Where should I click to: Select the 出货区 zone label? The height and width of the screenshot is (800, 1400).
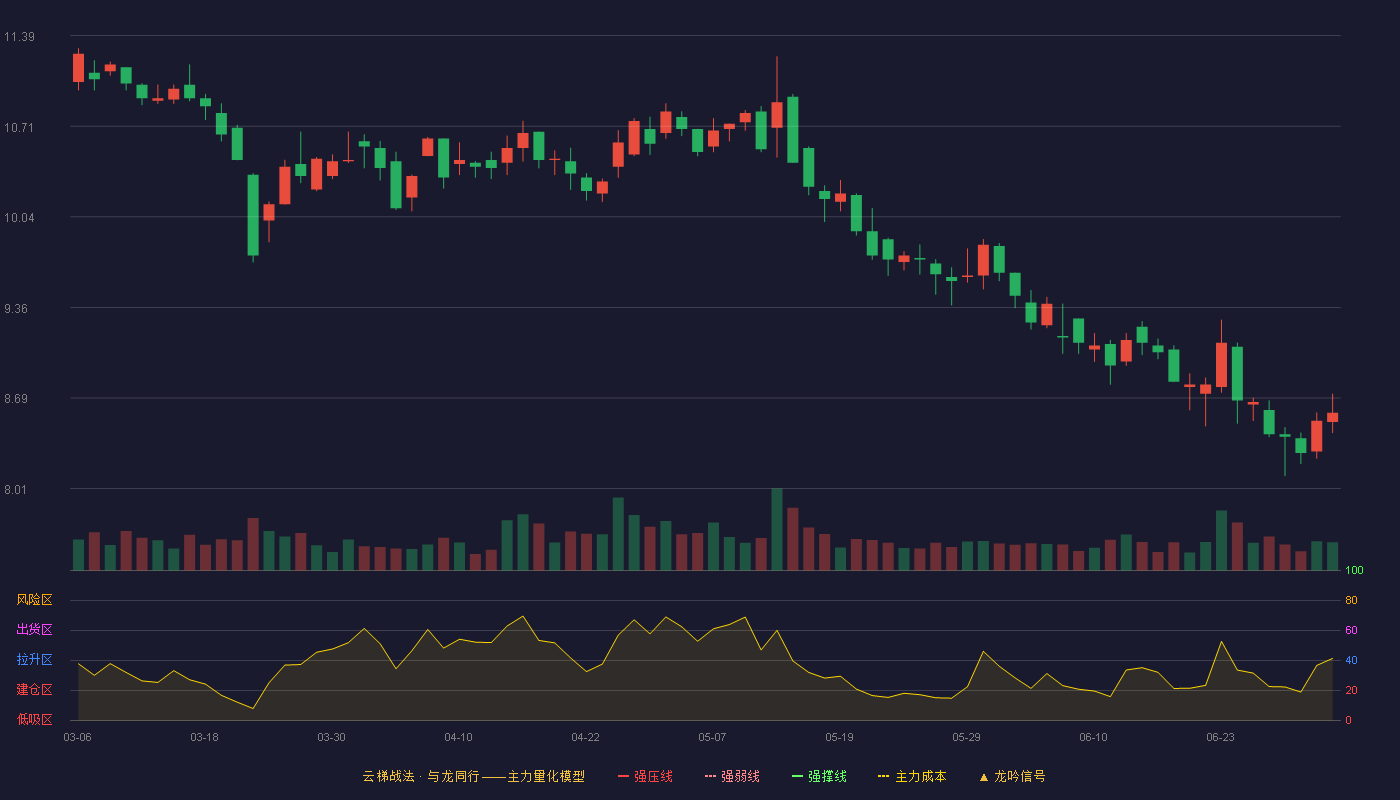click(34, 630)
